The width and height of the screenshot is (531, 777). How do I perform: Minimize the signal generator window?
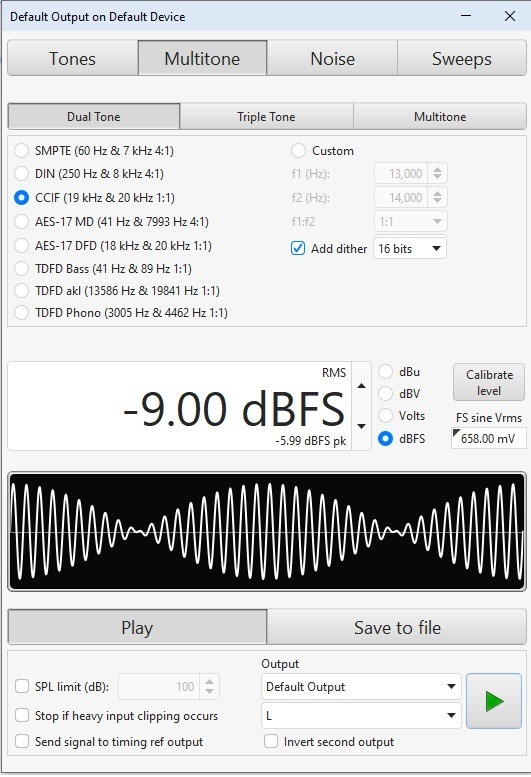coord(466,16)
